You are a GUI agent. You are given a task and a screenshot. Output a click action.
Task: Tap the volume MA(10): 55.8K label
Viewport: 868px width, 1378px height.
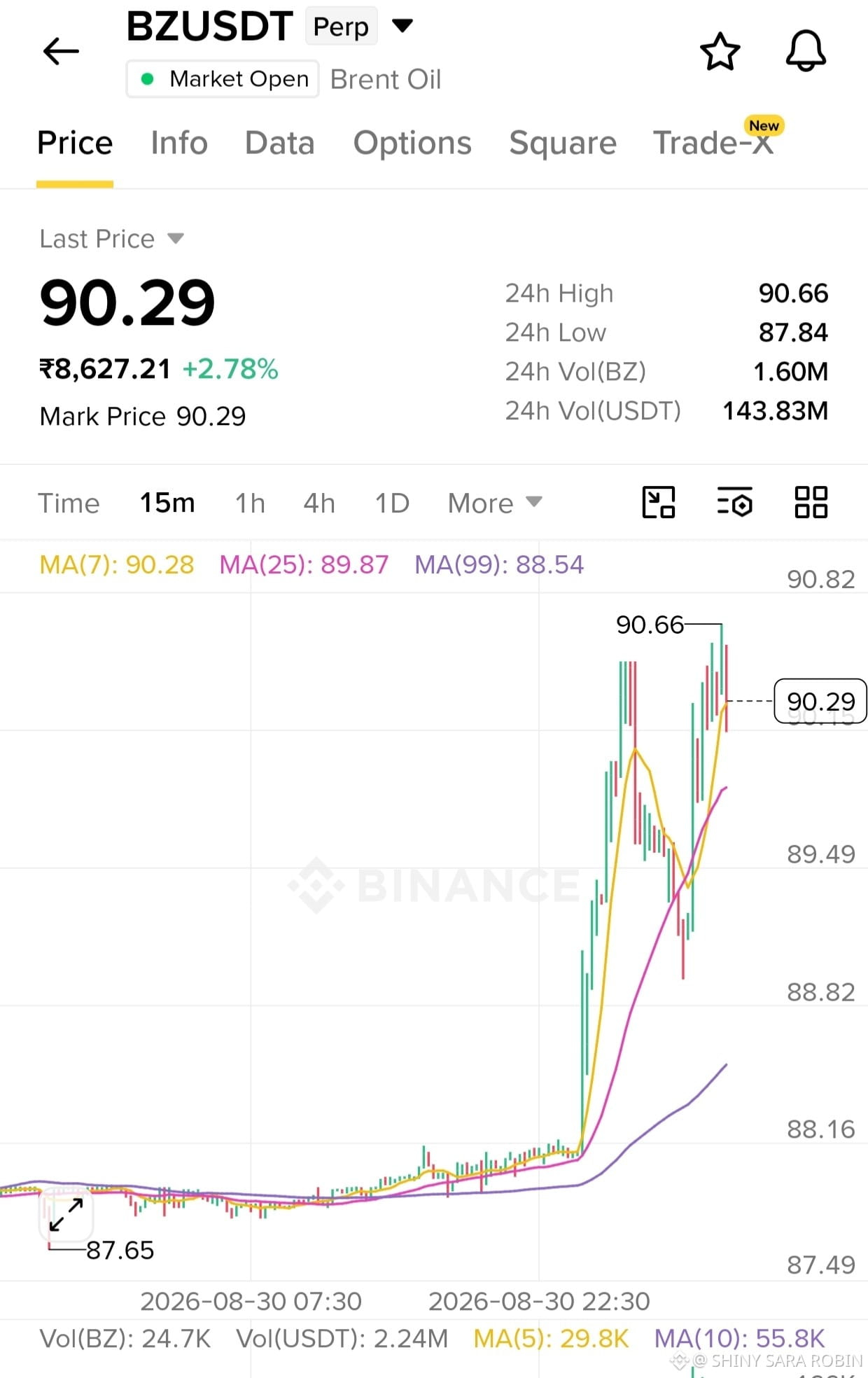(739, 1339)
